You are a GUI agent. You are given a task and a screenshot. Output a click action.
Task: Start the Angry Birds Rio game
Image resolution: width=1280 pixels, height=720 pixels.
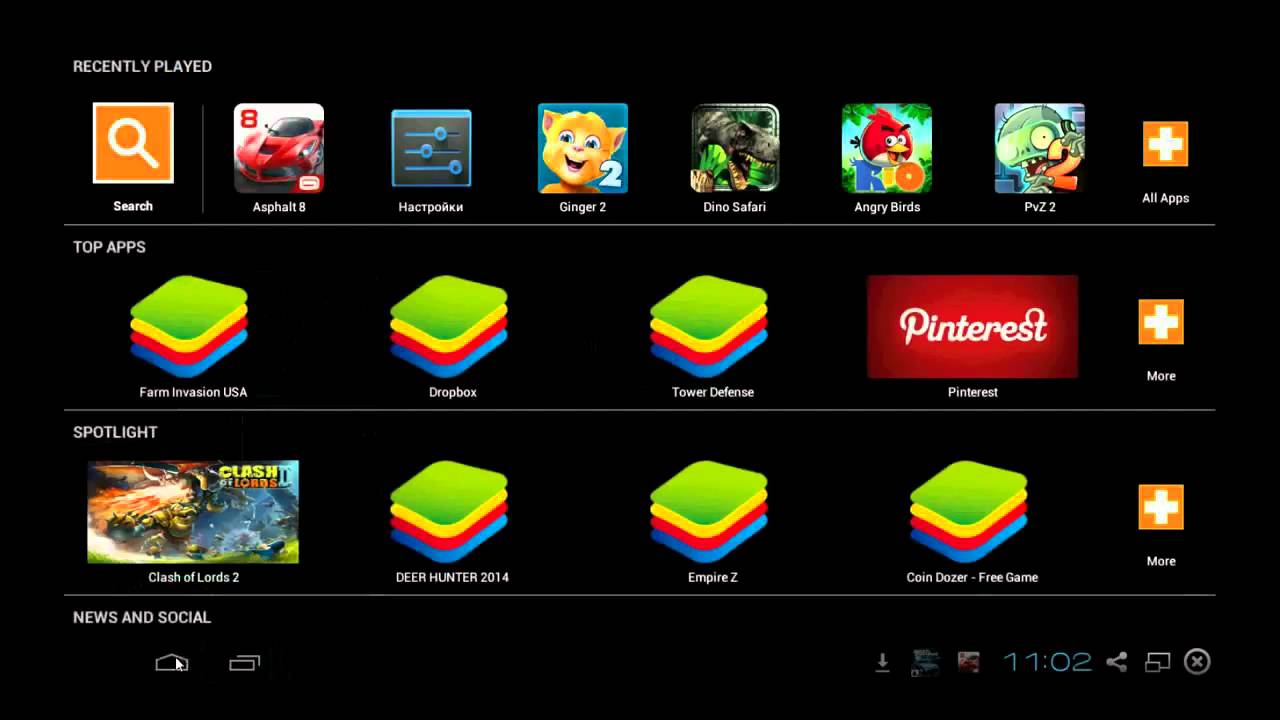[887, 148]
